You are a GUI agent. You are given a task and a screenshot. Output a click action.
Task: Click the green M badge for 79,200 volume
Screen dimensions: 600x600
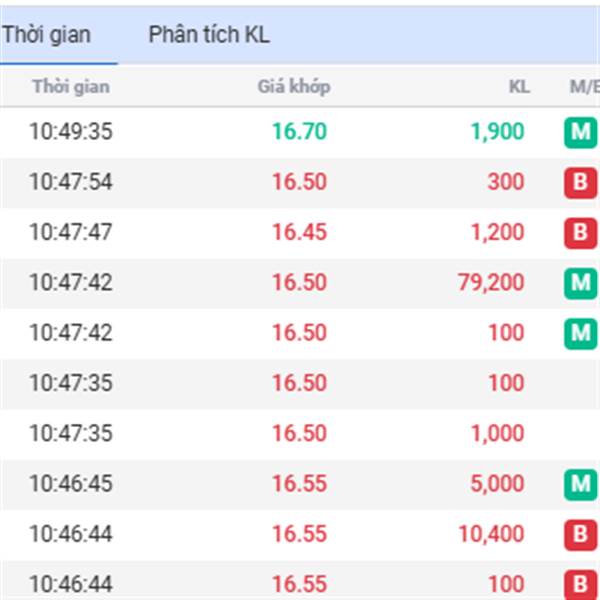click(x=580, y=283)
